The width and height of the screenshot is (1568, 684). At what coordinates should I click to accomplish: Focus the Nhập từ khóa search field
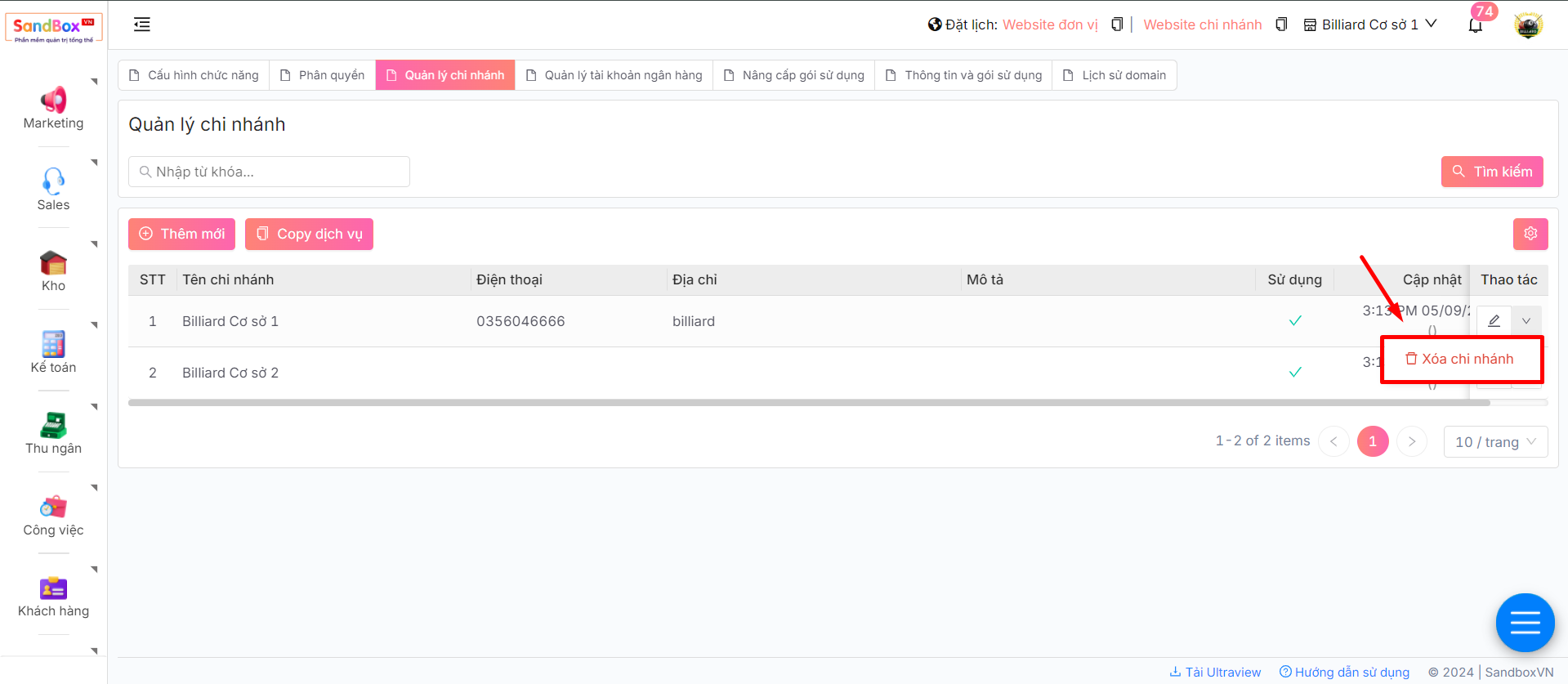point(270,172)
